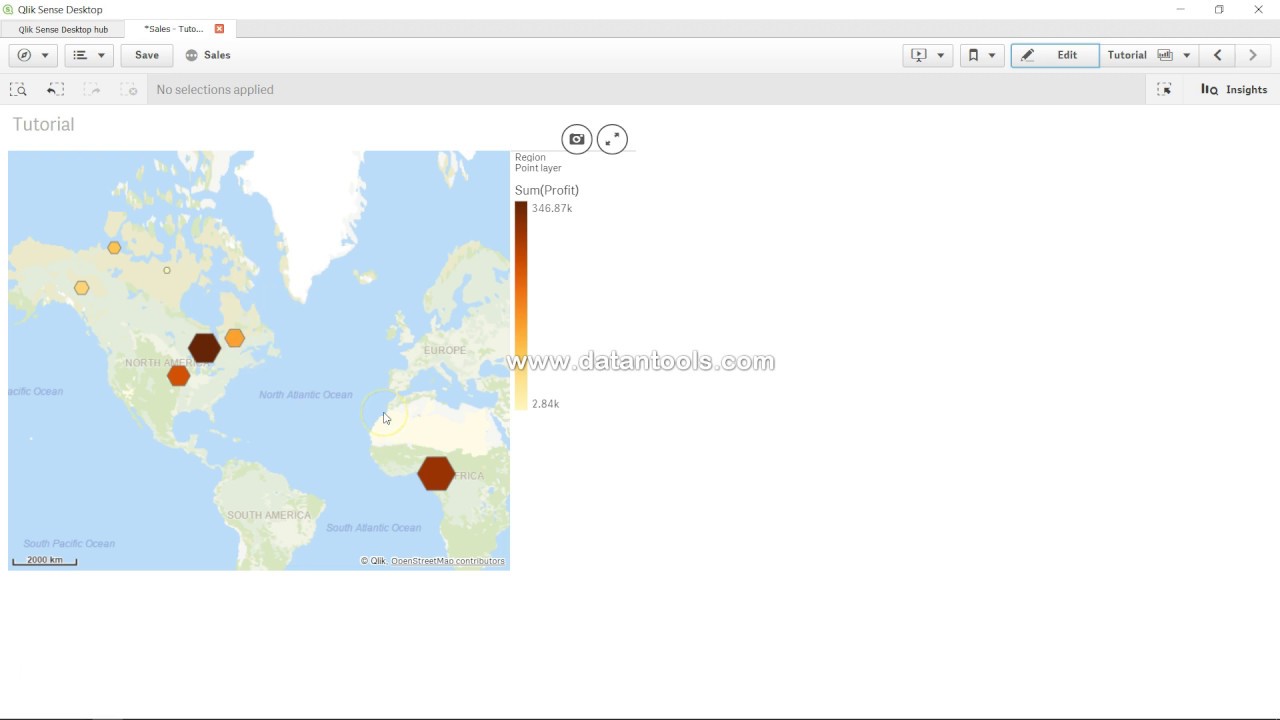
Task: Select the small hexagon in northern Canada
Action: coord(114,248)
